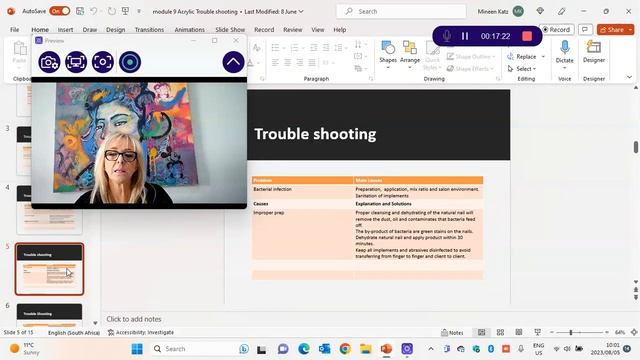
Task: Switch to the Design tab
Action: 116,30
